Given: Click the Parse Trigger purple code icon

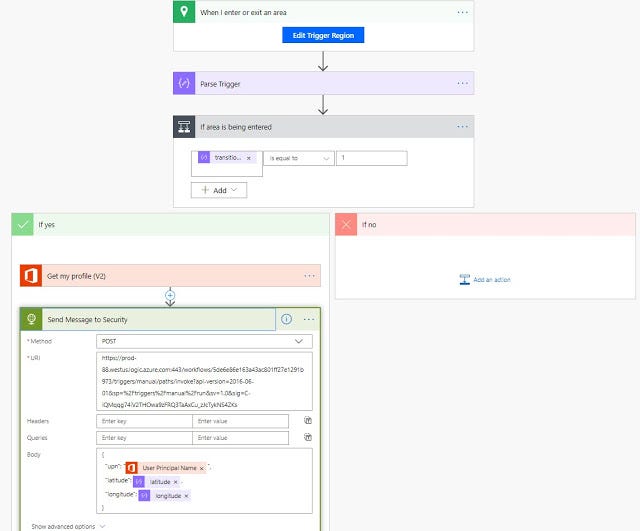Looking at the screenshot, I should point(184,83).
